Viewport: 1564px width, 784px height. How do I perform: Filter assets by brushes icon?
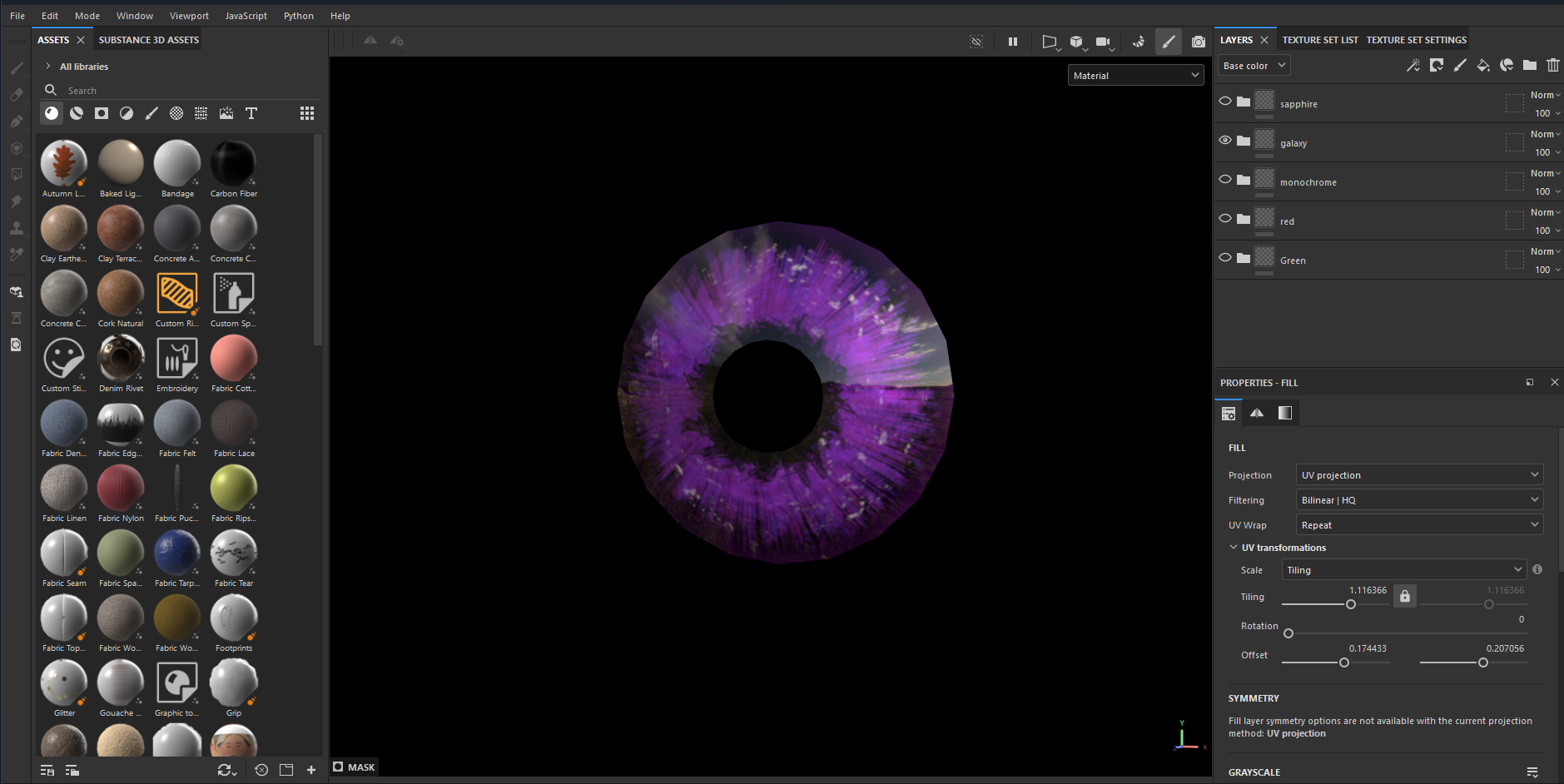click(151, 113)
